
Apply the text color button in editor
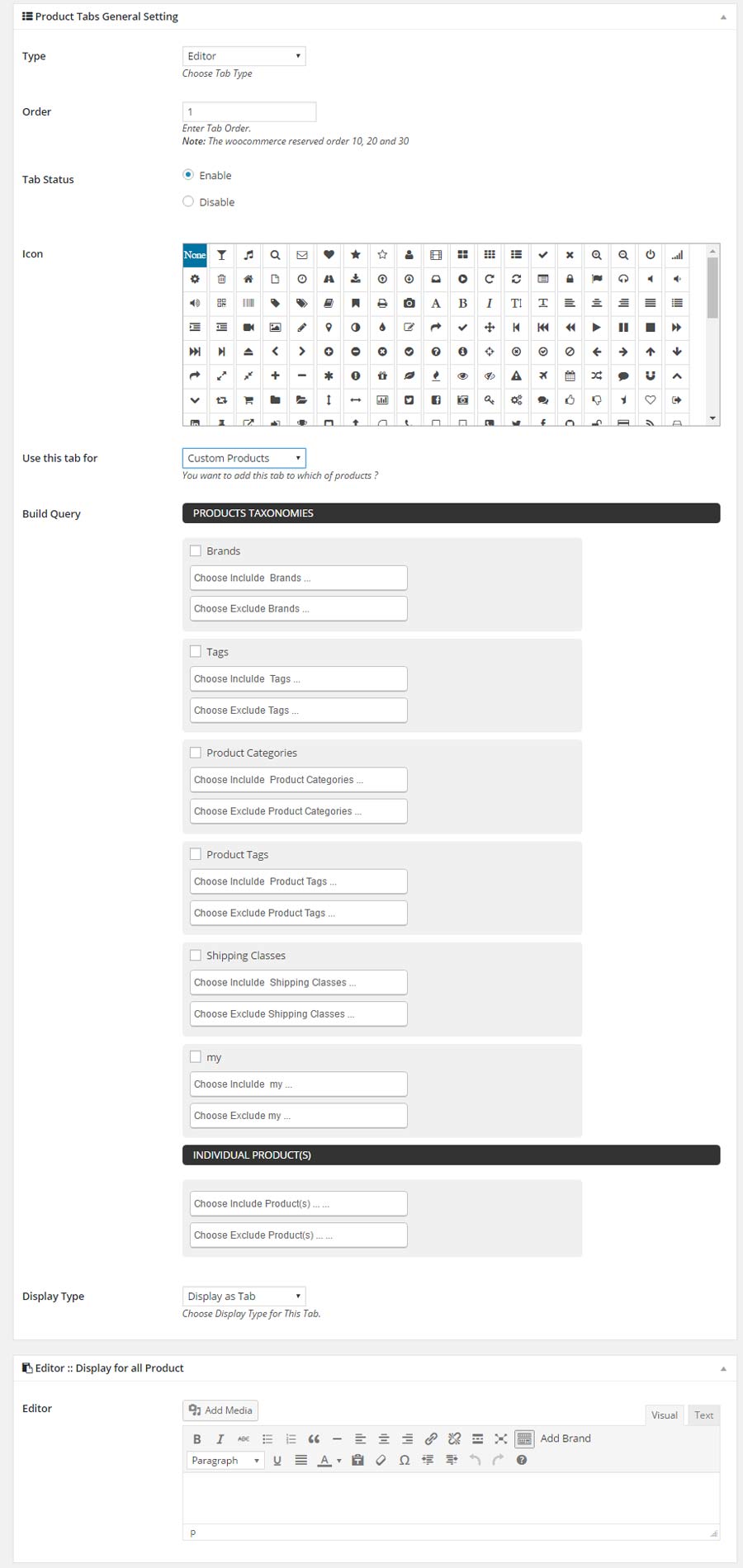[x=325, y=1460]
